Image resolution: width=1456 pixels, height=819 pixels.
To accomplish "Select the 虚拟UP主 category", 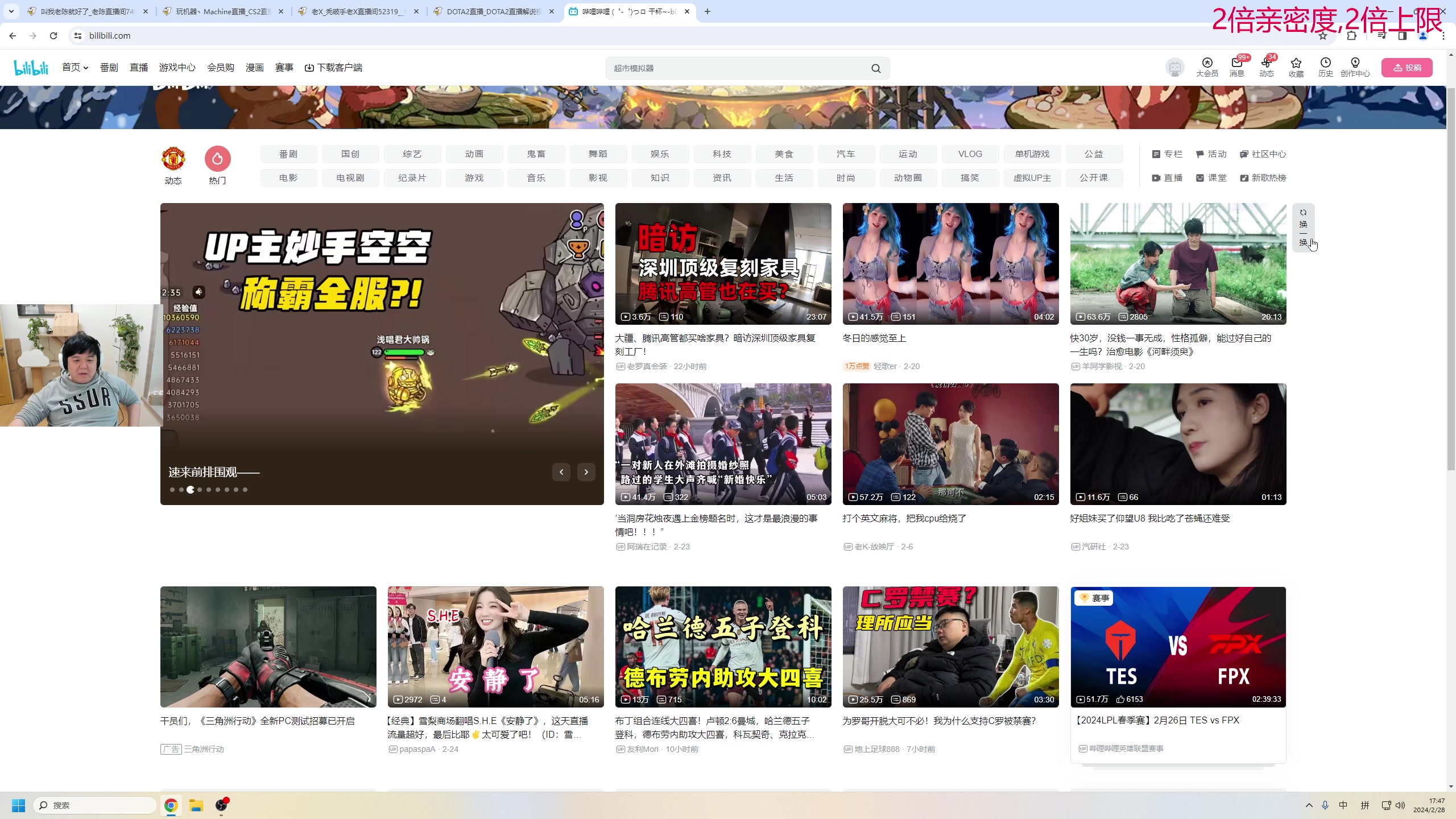I will (1032, 178).
